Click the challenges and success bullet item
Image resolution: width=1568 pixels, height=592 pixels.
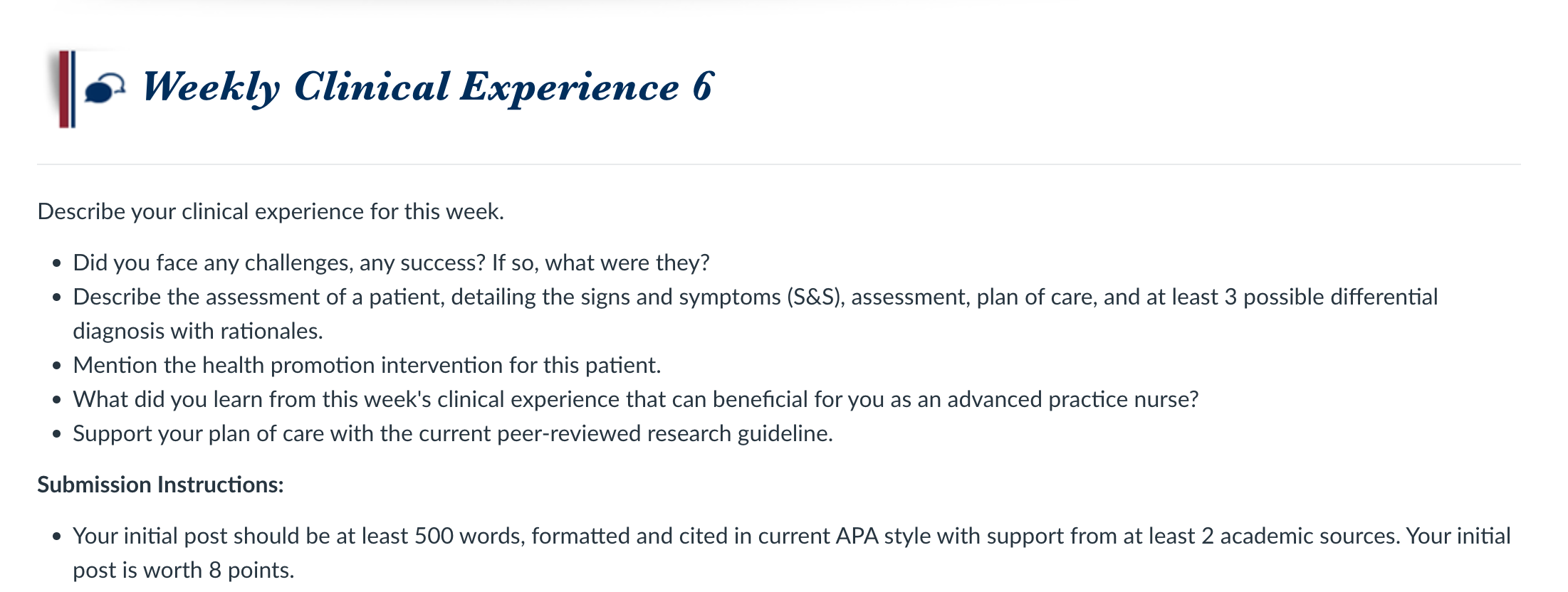tap(391, 263)
